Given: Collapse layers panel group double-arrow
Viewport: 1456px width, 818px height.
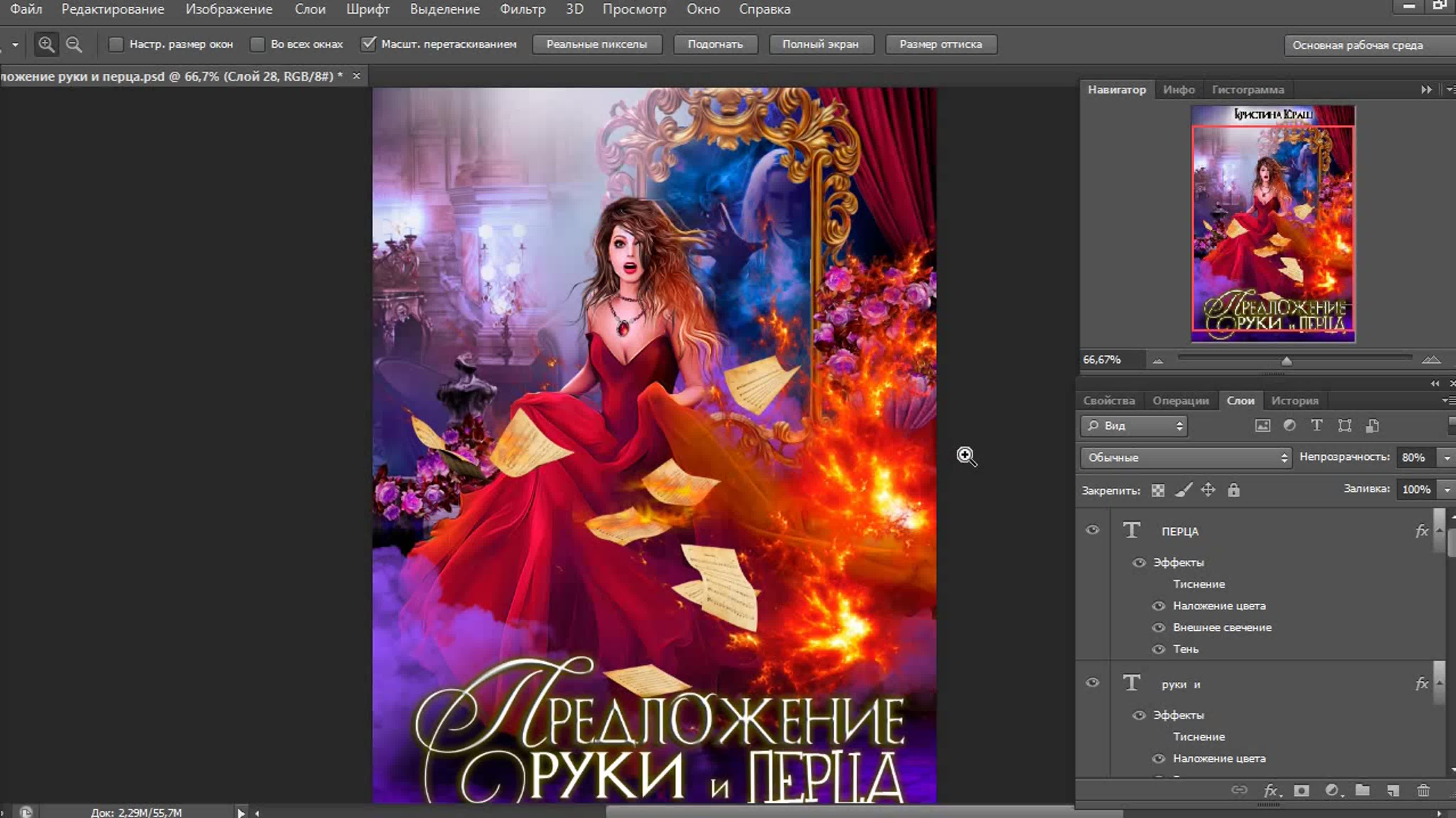Looking at the screenshot, I should tap(1435, 383).
